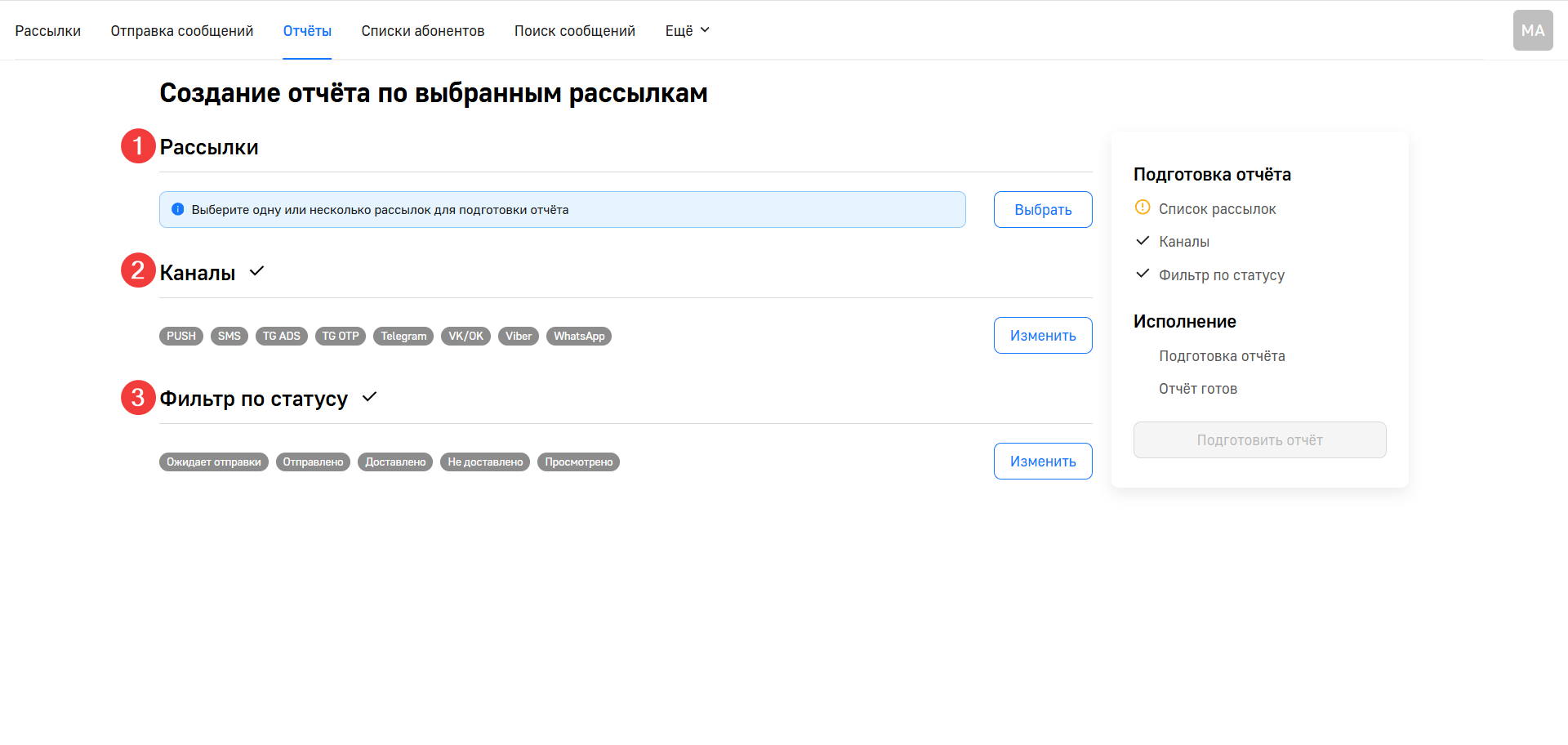Click the info icon in the blue notice banner
The image size is (1568, 745).
point(178,209)
